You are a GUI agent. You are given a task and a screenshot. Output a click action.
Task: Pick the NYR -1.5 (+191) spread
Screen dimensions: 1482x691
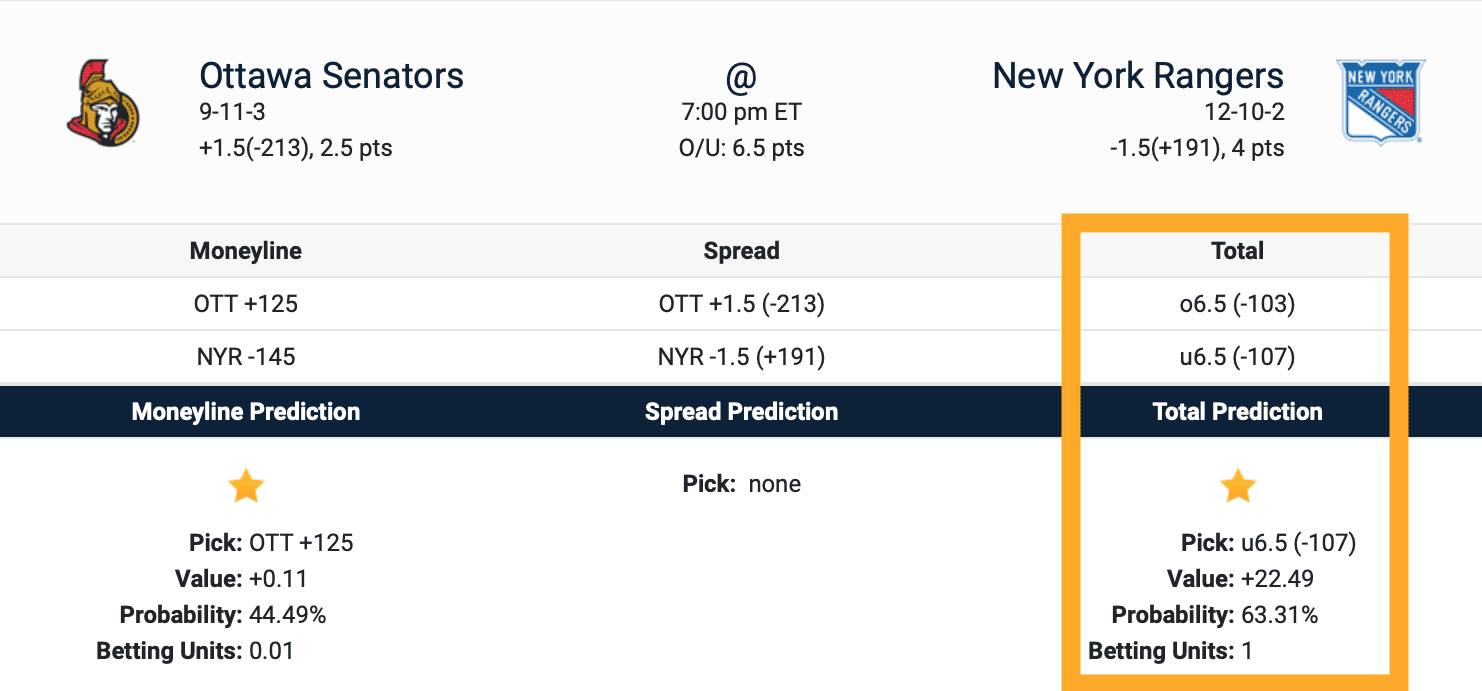(x=741, y=357)
